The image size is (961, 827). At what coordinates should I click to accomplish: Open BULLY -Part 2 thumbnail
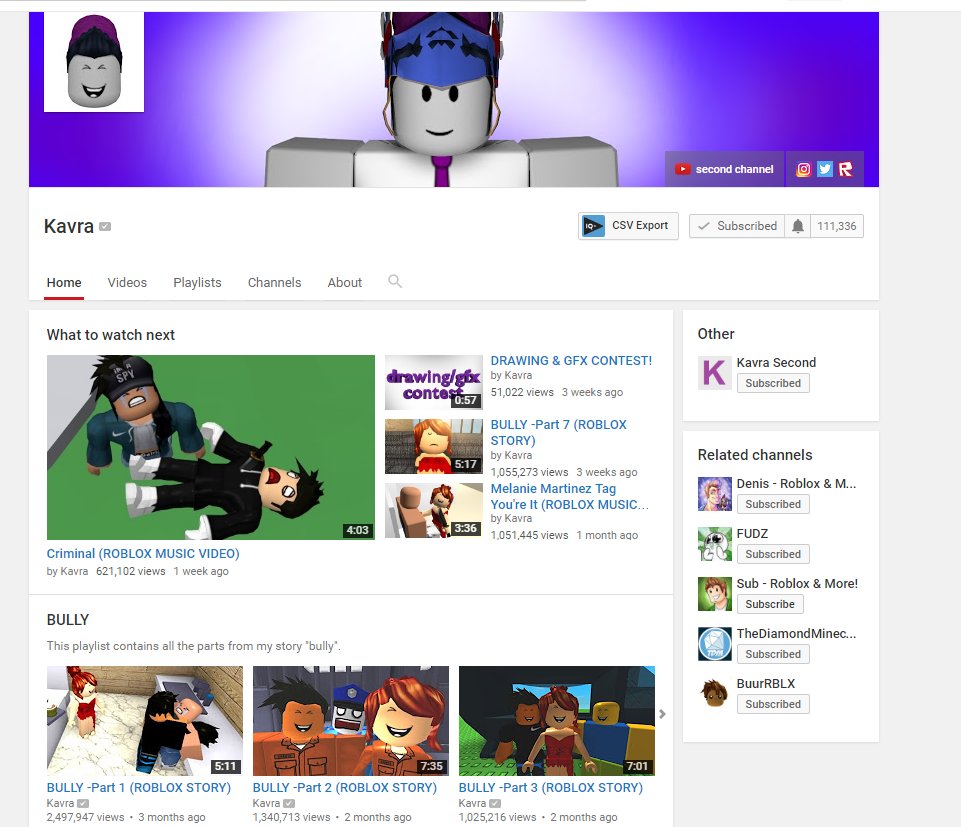point(351,721)
